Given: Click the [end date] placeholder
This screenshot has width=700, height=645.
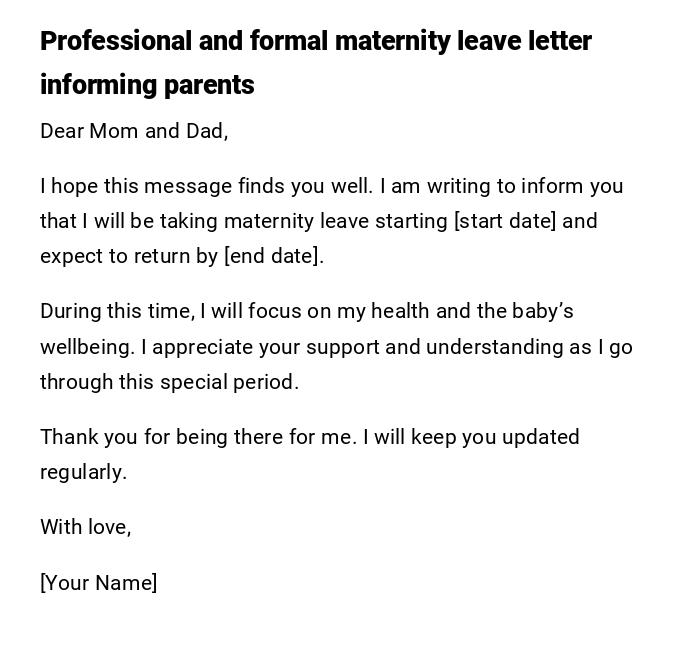Looking at the screenshot, I should [x=273, y=256].
